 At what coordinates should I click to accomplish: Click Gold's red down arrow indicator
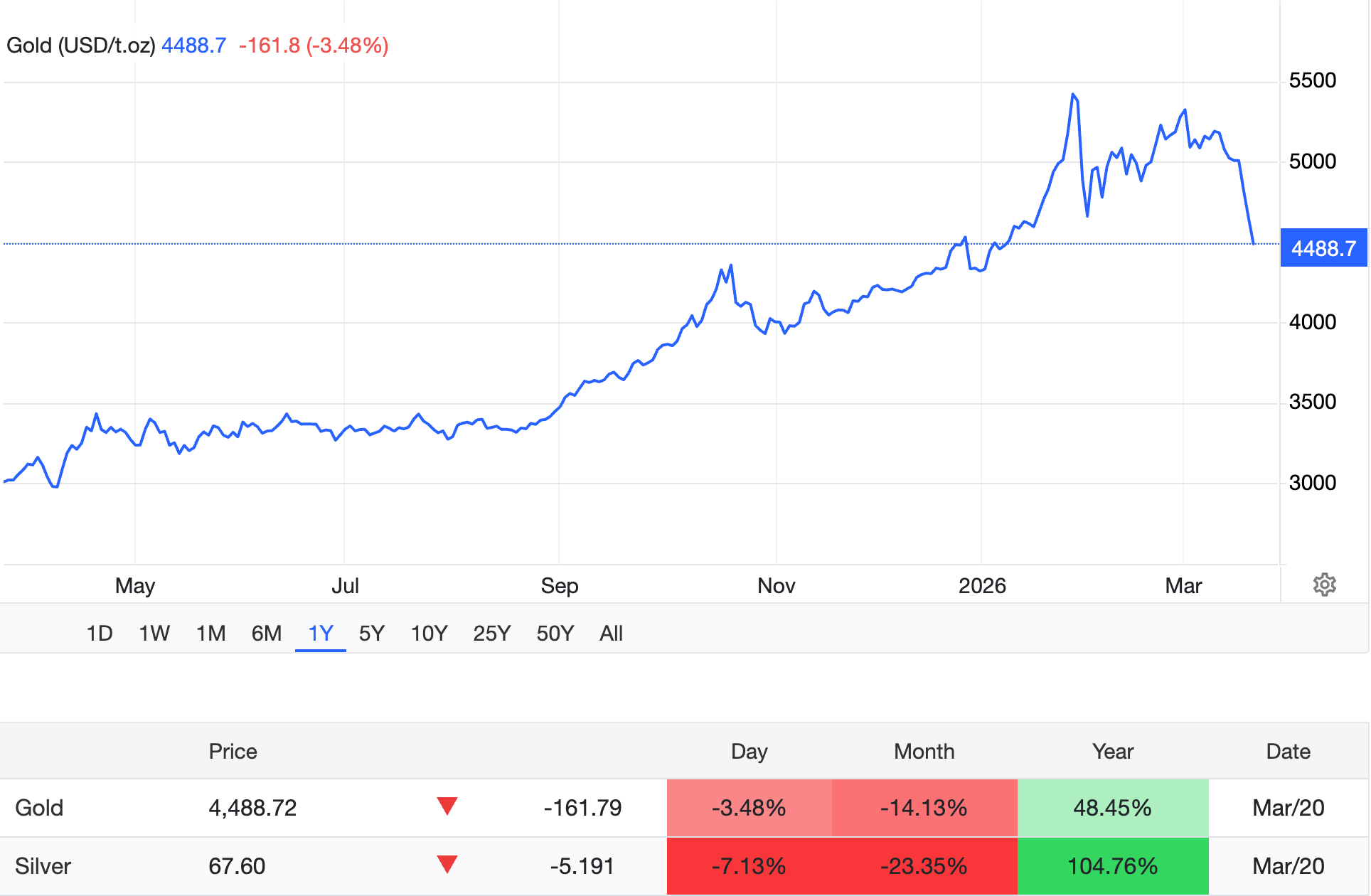pos(447,806)
